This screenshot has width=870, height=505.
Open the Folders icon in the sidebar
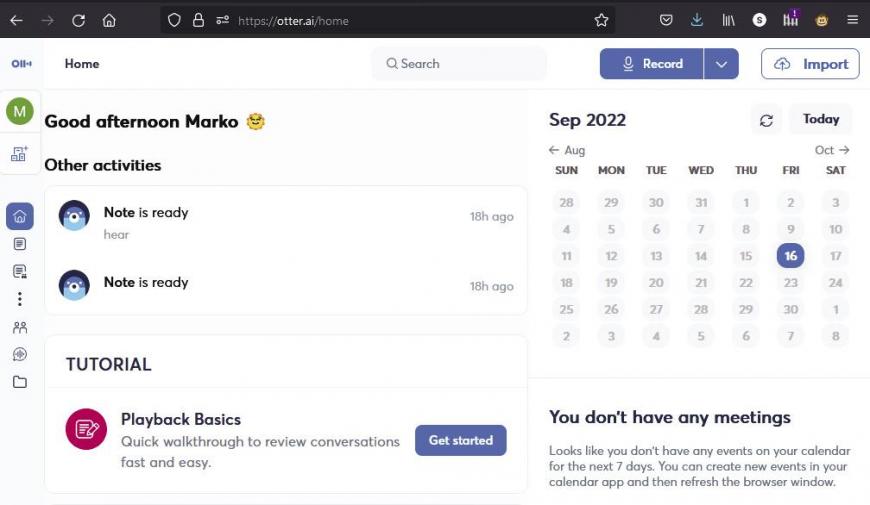click(20, 382)
